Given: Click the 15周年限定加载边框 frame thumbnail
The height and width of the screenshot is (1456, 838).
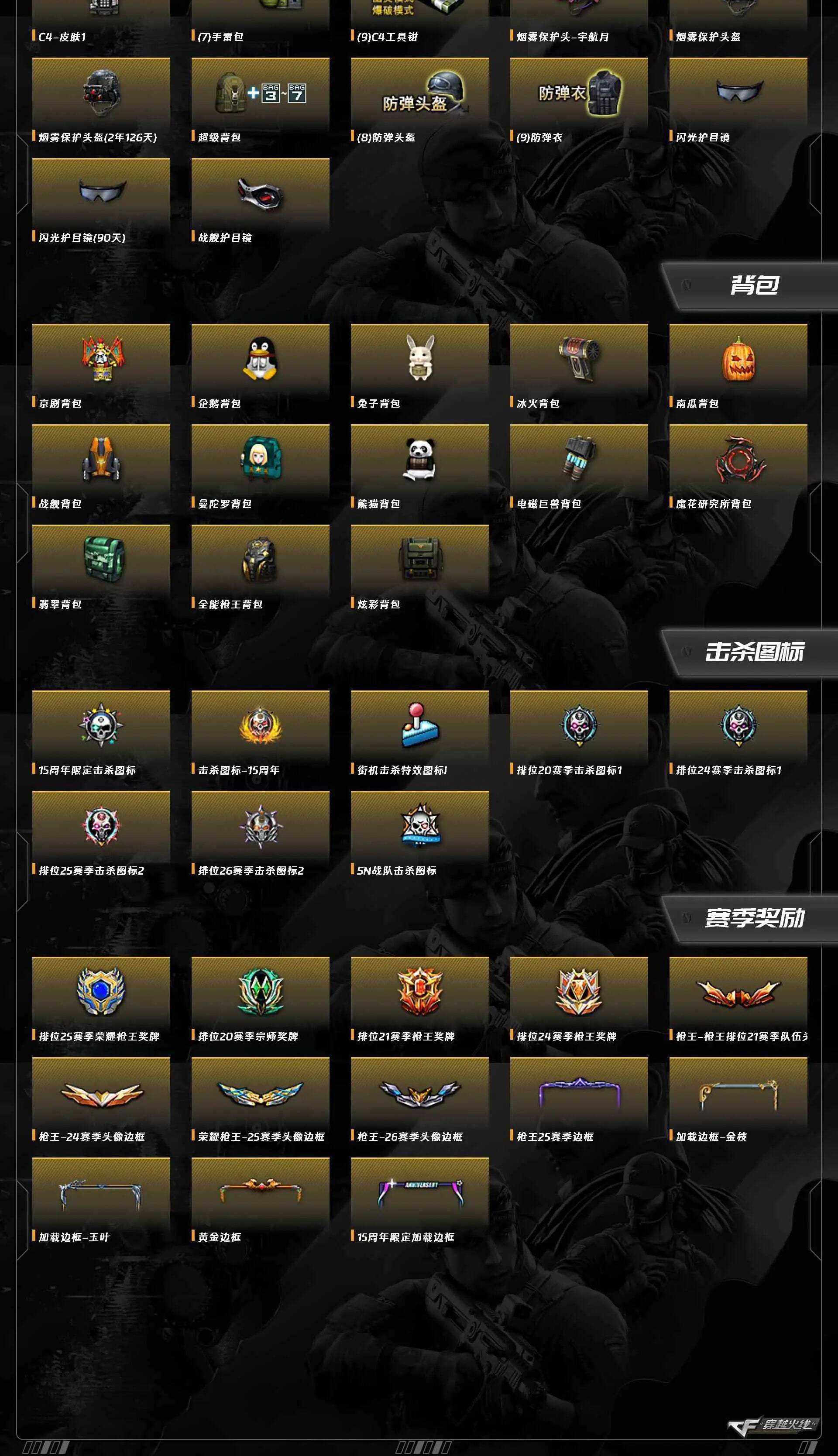Looking at the screenshot, I should click(419, 1201).
